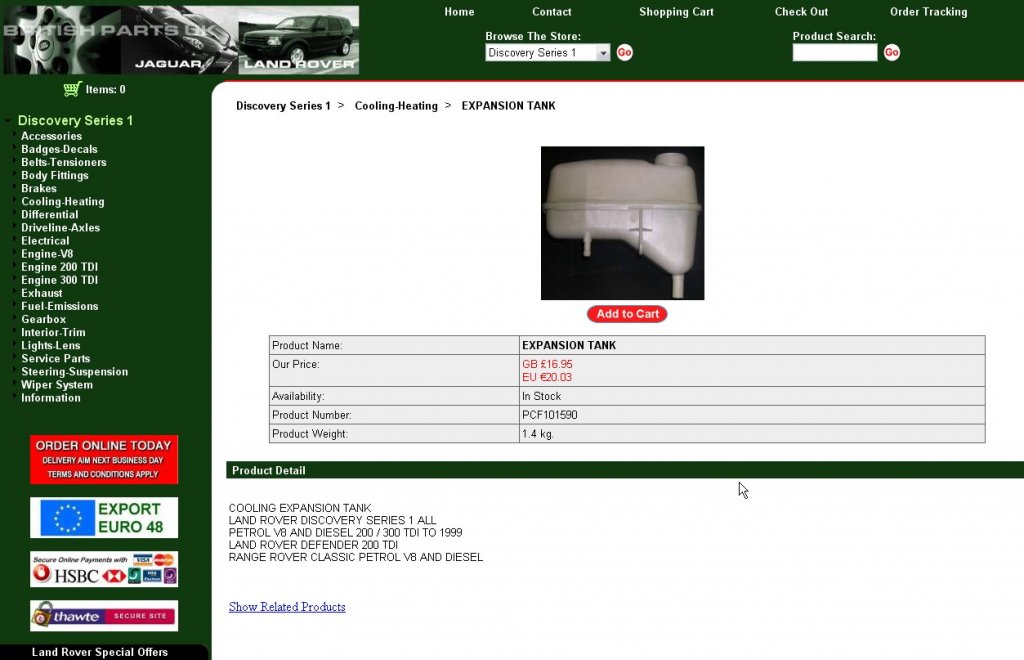Open Order Tracking page

pos(929,12)
